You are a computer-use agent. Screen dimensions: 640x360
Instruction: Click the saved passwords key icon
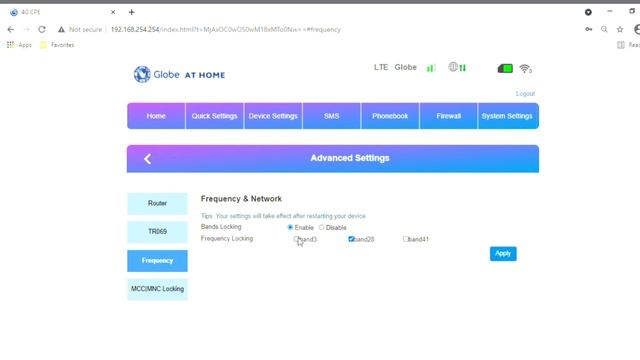(589, 29)
